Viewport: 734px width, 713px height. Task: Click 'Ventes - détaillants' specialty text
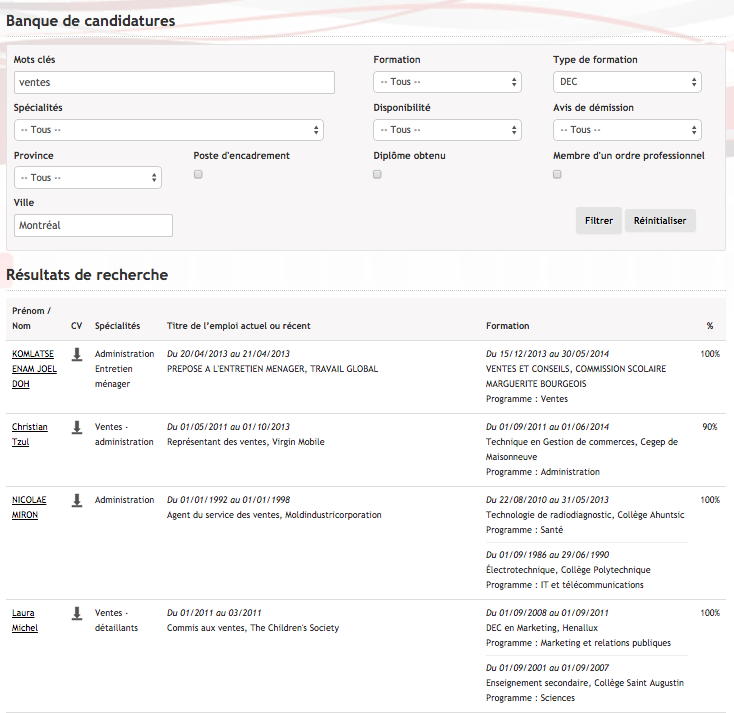tap(116, 620)
